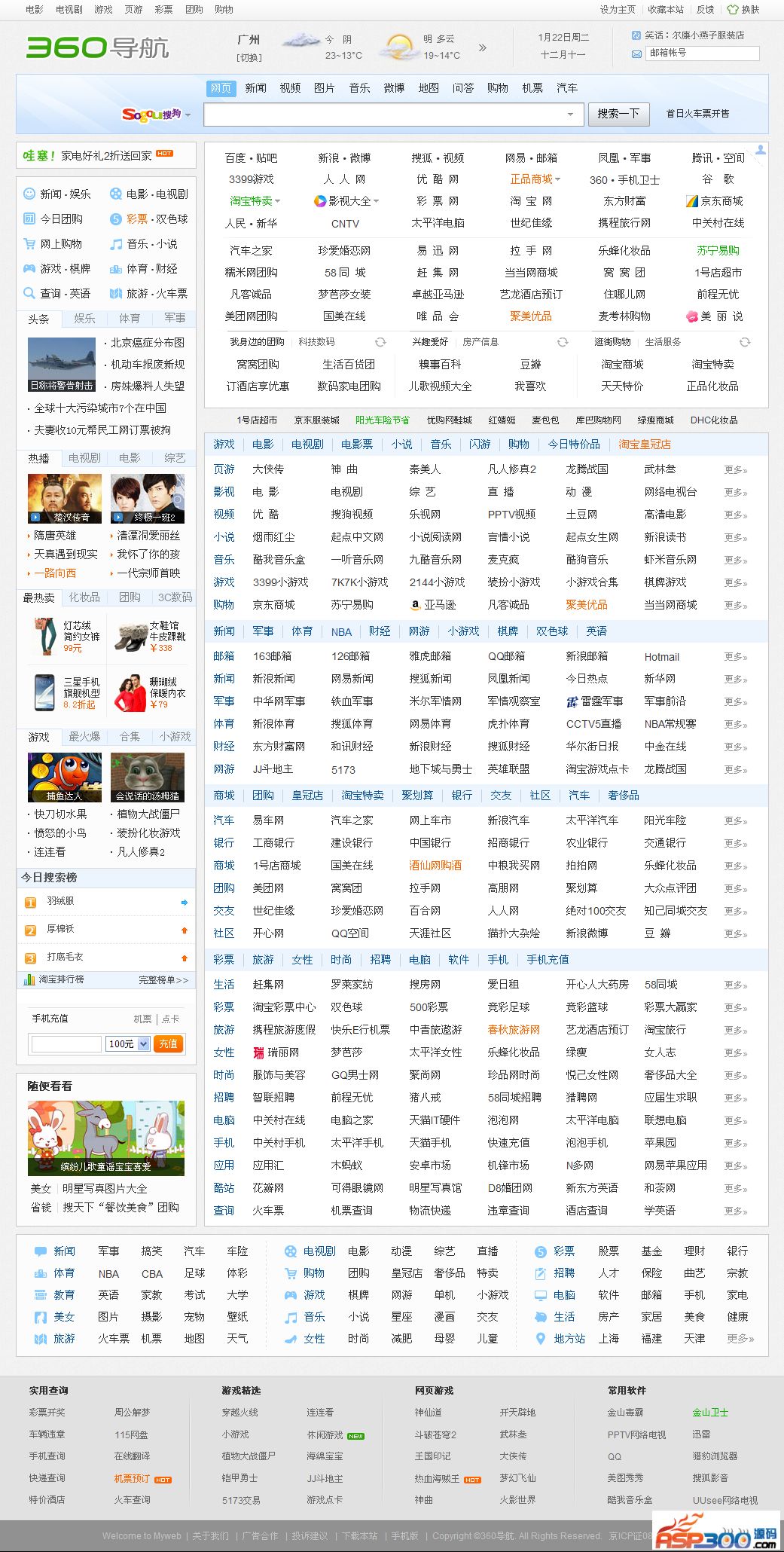The image size is (784, 1552).
Task: Expand 更多» in the 邮箱 row
Action: [736, 657]
